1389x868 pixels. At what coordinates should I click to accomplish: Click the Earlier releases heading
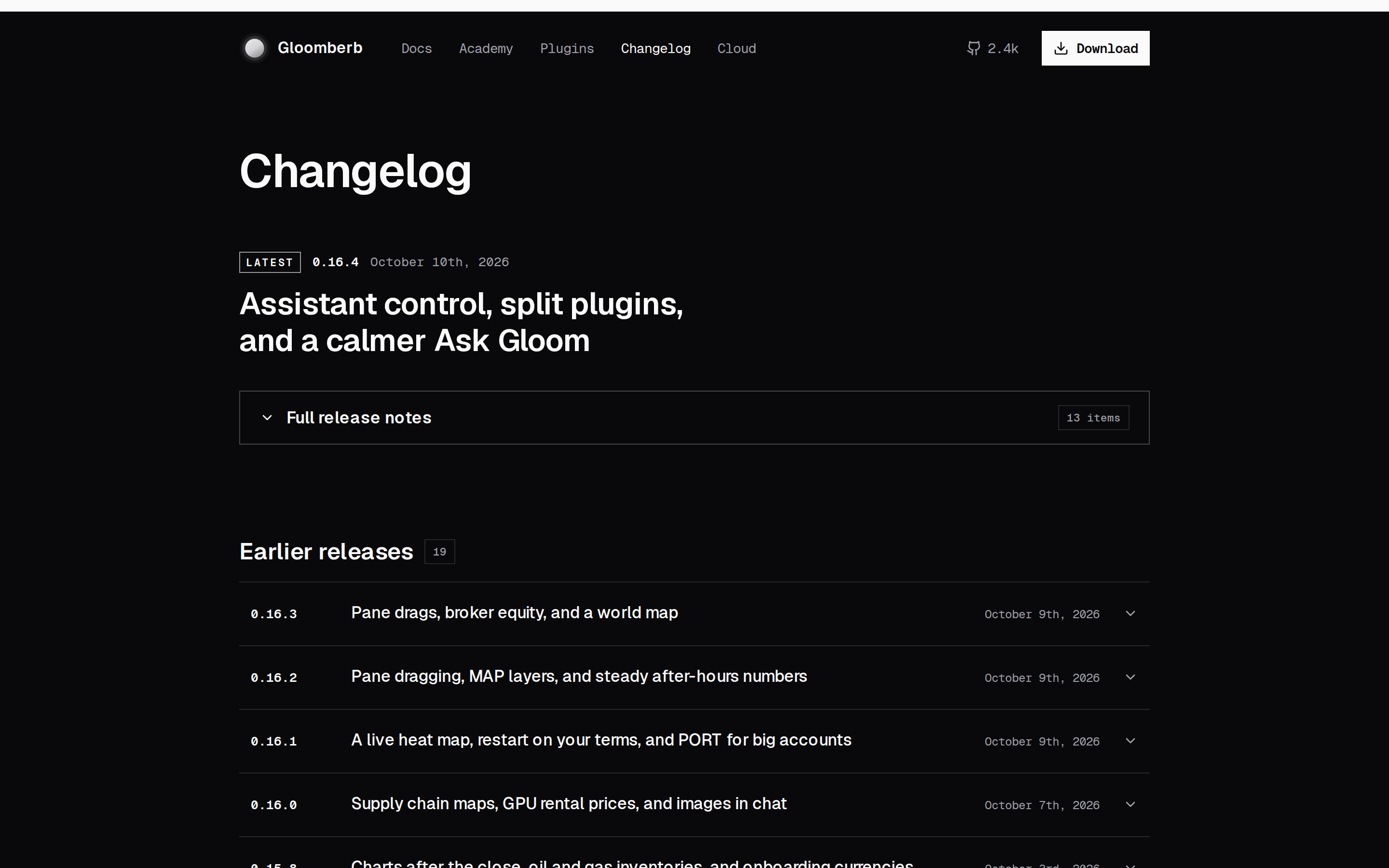(326, 552)
